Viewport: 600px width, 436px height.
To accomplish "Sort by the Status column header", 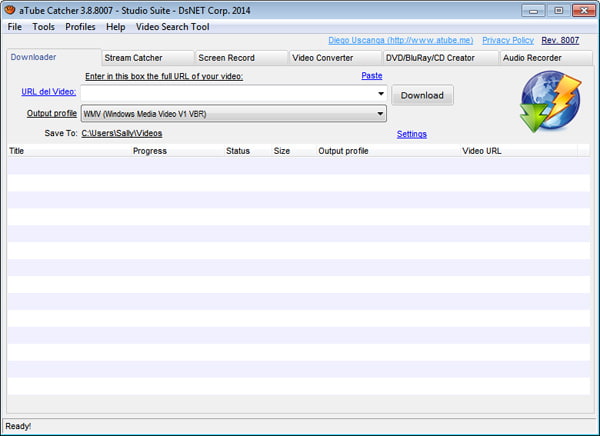I will [x=248, y=151].
